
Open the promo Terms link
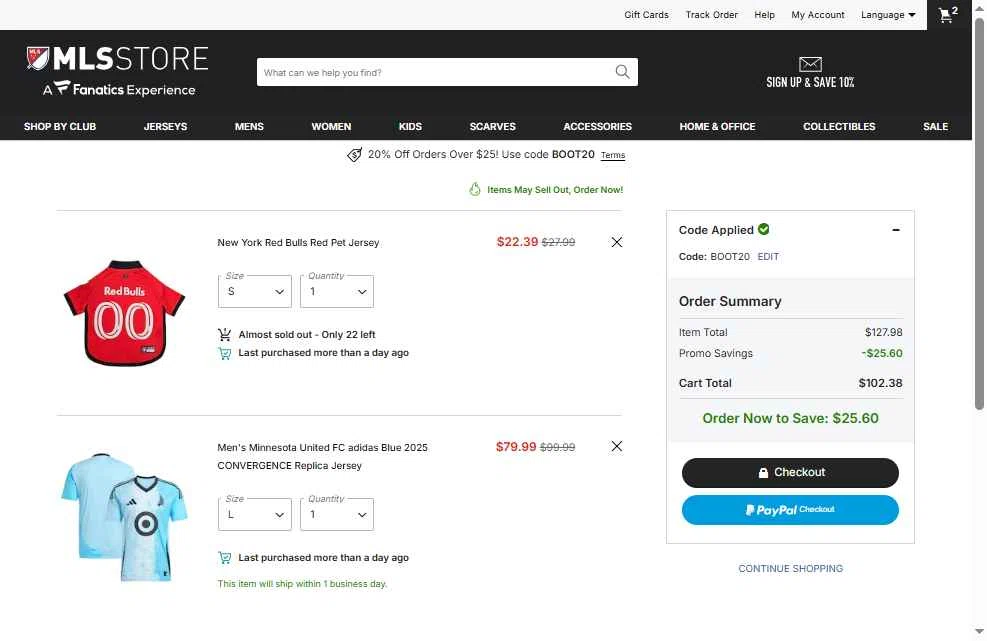[612, 156]
